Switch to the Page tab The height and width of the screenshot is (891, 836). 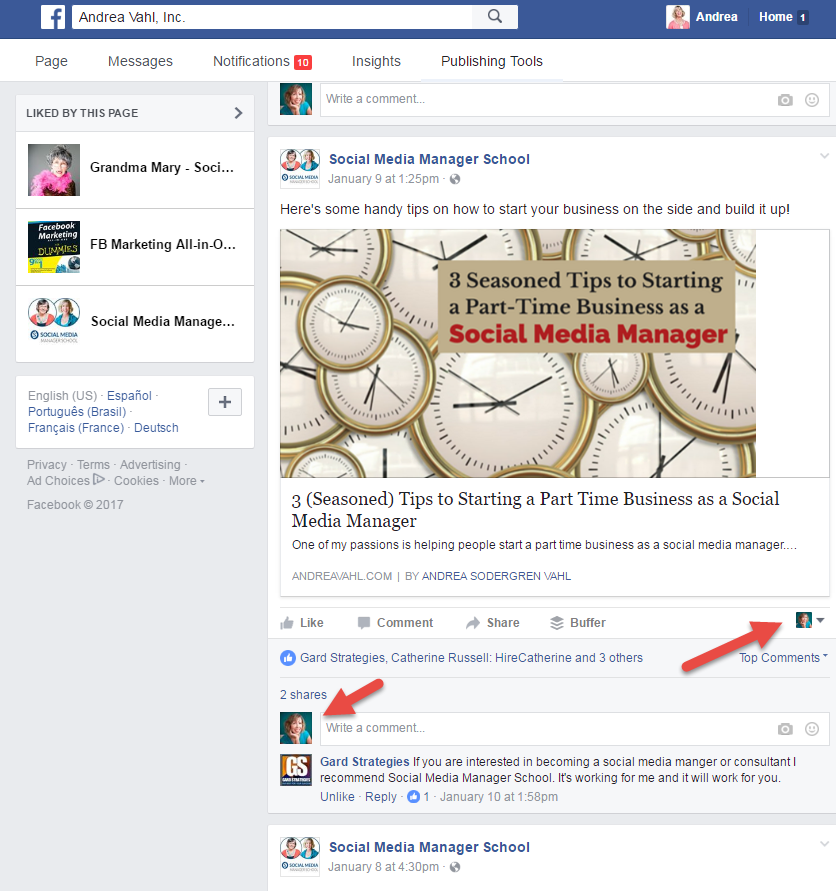(x=51, y=61)
